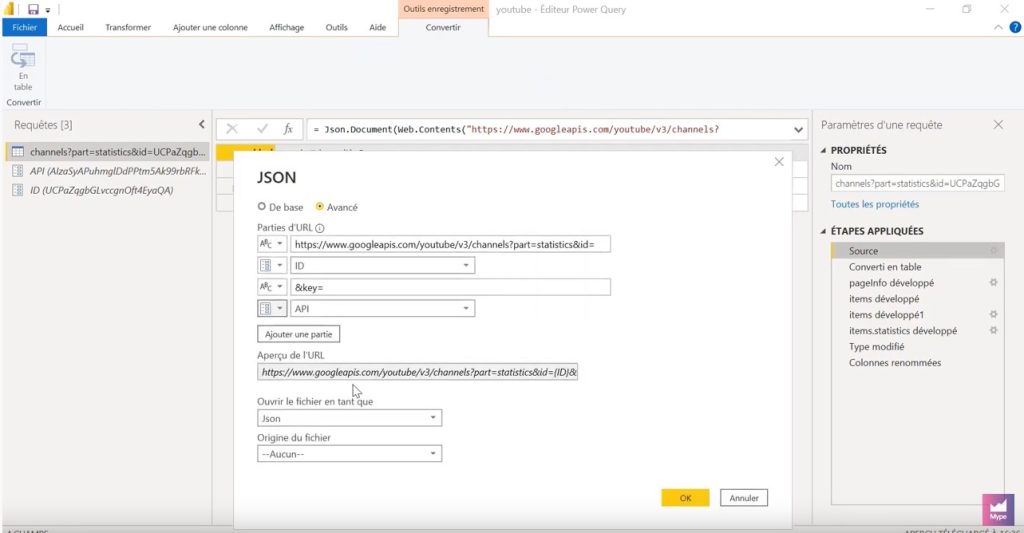Collapse the Requêtes pane with the chevron
The width and height of the screenshot is (1024, 533).
point(201,124)
